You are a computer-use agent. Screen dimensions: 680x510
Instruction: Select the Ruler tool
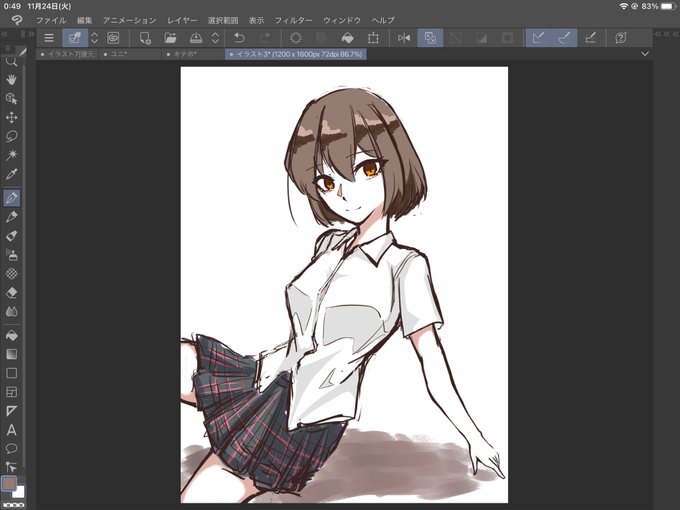11,411
